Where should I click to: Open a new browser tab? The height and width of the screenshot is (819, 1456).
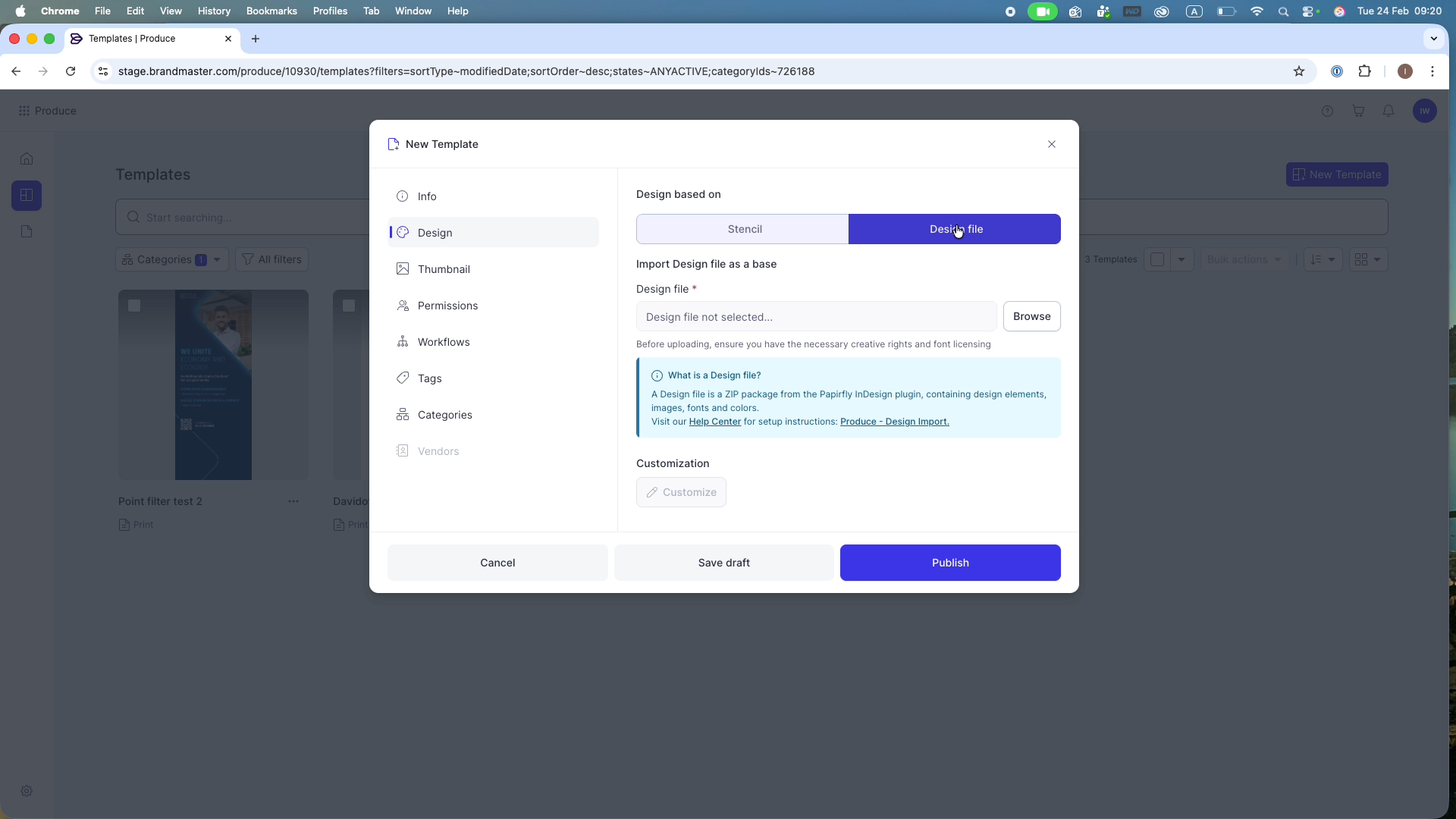tap(256, 39)
